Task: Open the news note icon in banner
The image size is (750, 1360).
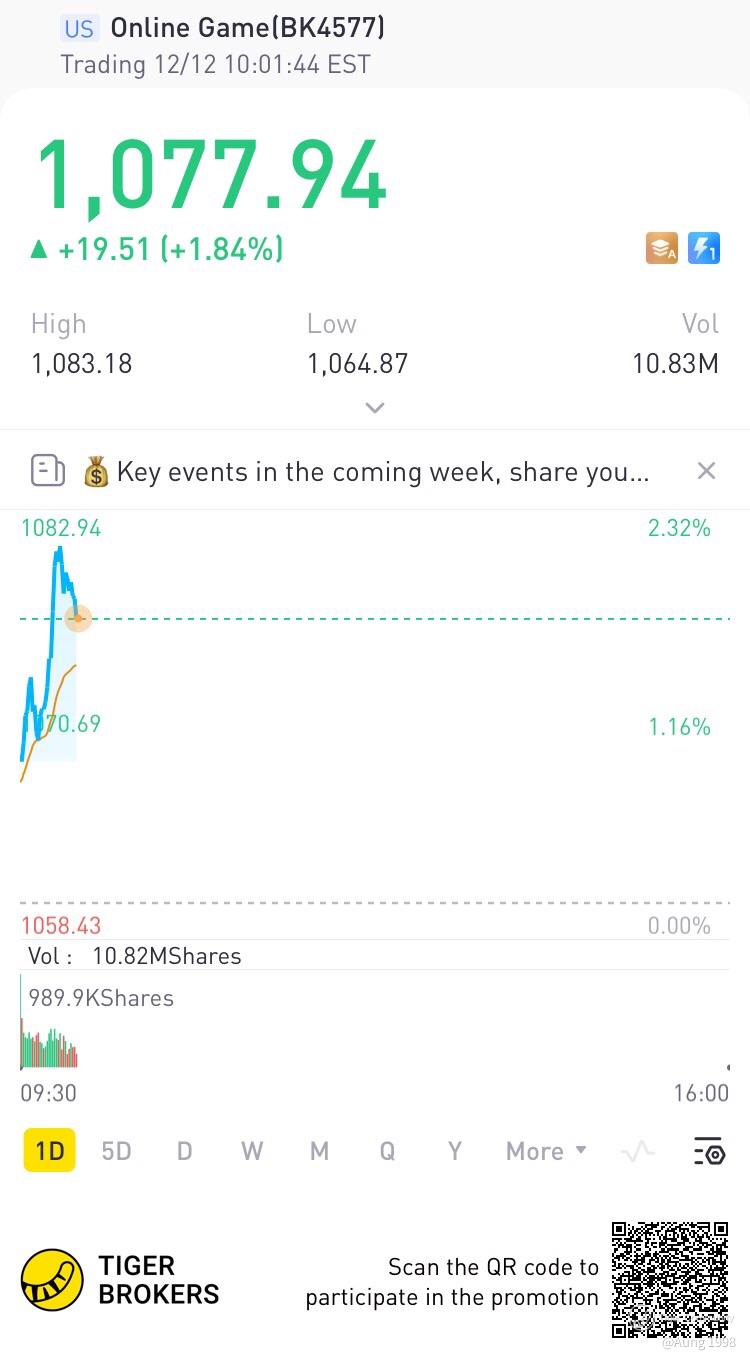Action: (x=48, y=470)
